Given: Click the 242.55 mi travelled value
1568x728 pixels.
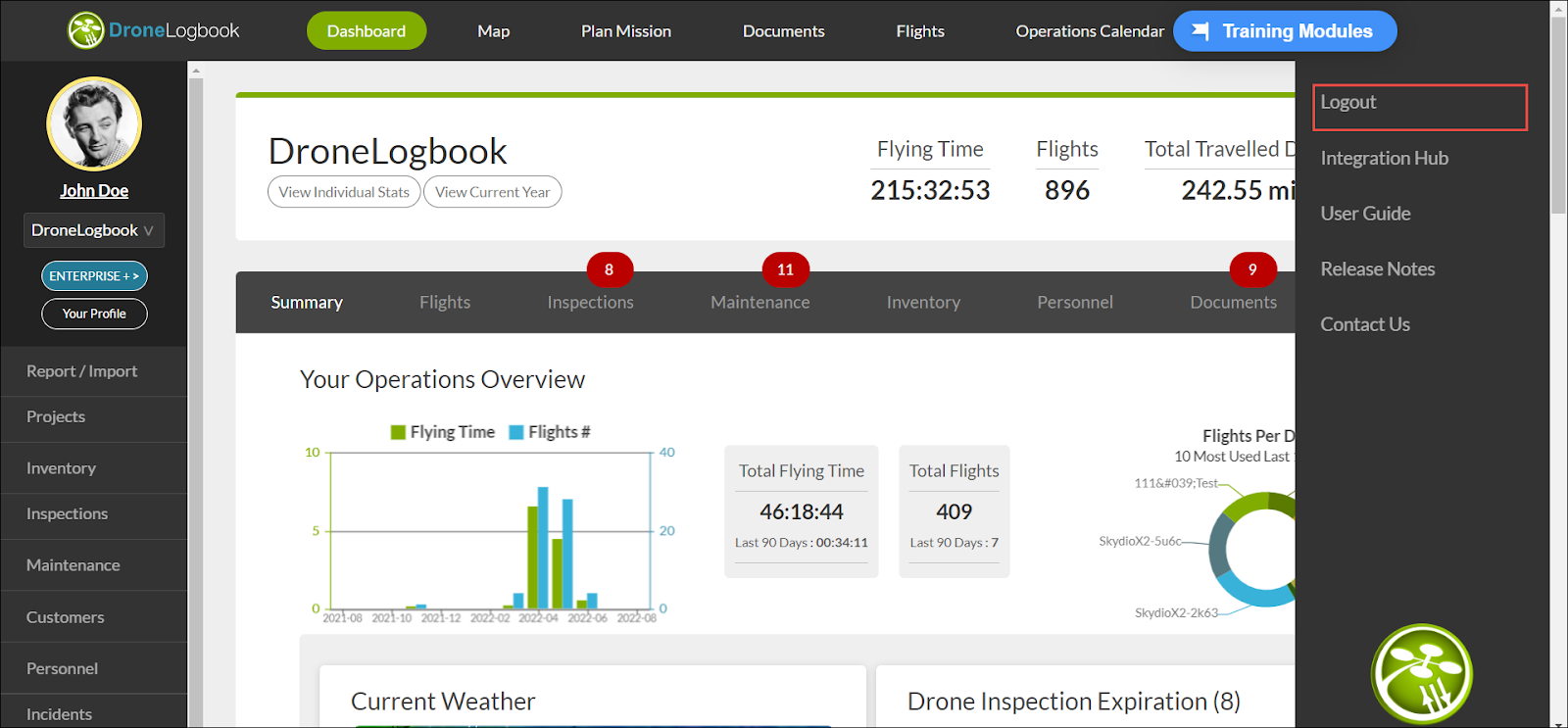Looking at the screenshot, I should coord(1238,190).
